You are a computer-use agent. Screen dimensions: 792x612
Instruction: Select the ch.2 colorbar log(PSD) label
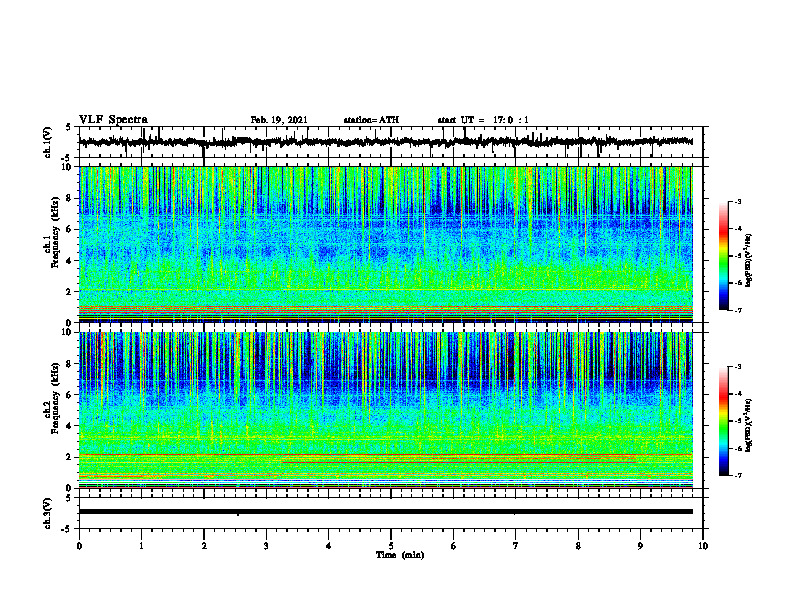749,425
